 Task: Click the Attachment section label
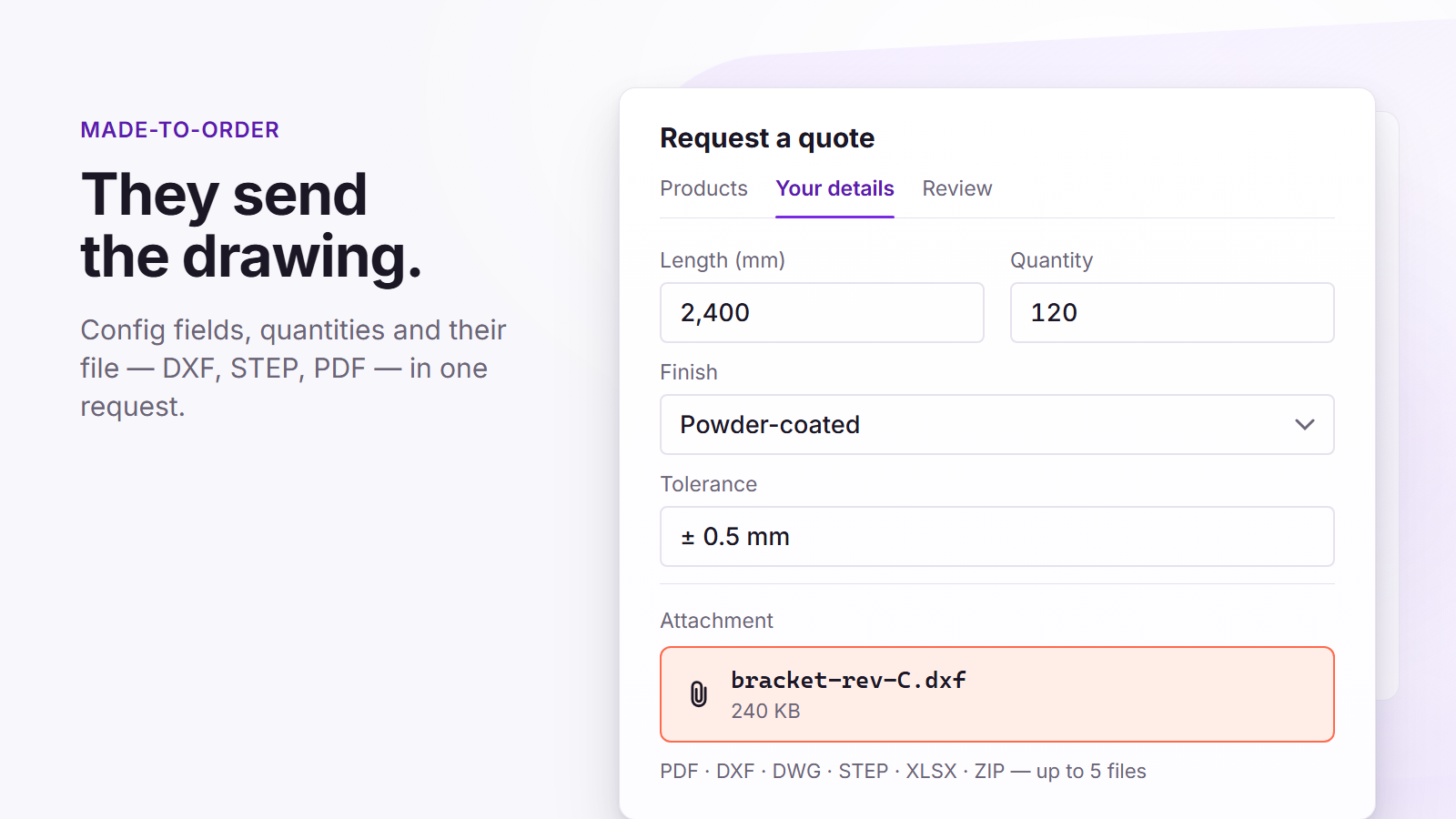coord(716,621)
